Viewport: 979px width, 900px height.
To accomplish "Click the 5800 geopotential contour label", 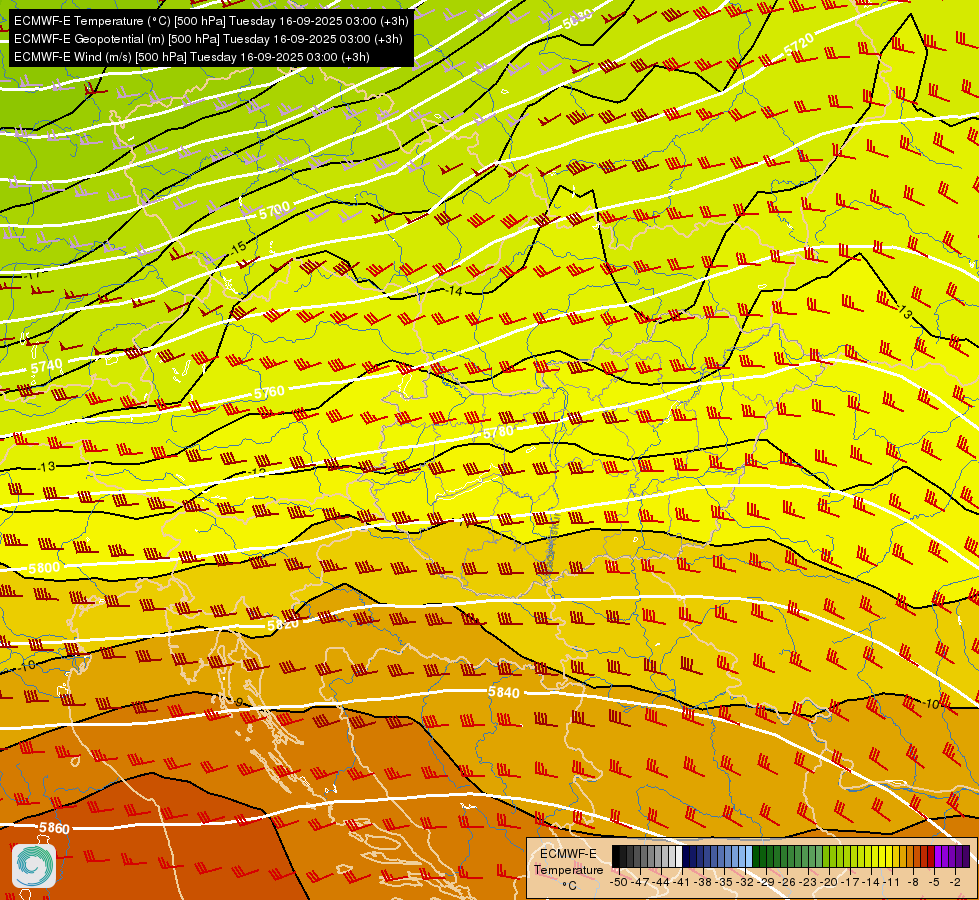I will click(x=44, y=568).
